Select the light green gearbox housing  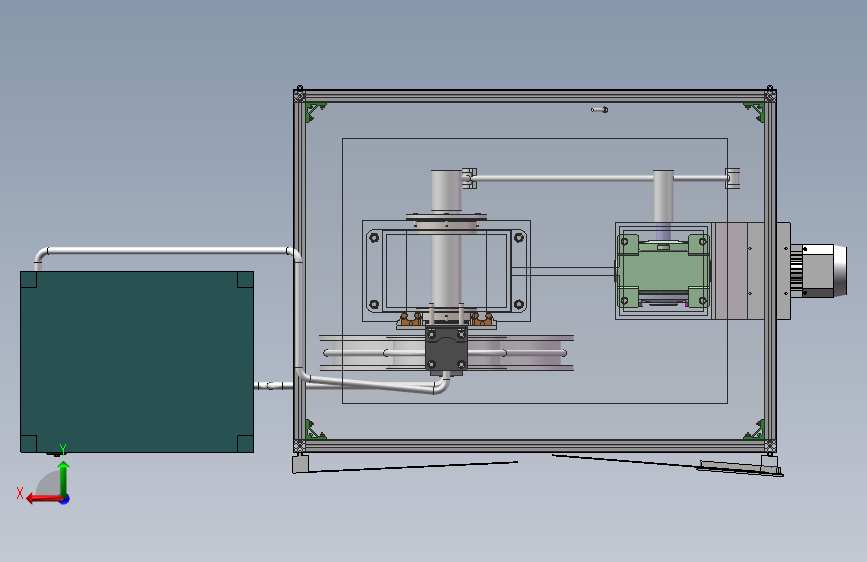coord(663,270)
